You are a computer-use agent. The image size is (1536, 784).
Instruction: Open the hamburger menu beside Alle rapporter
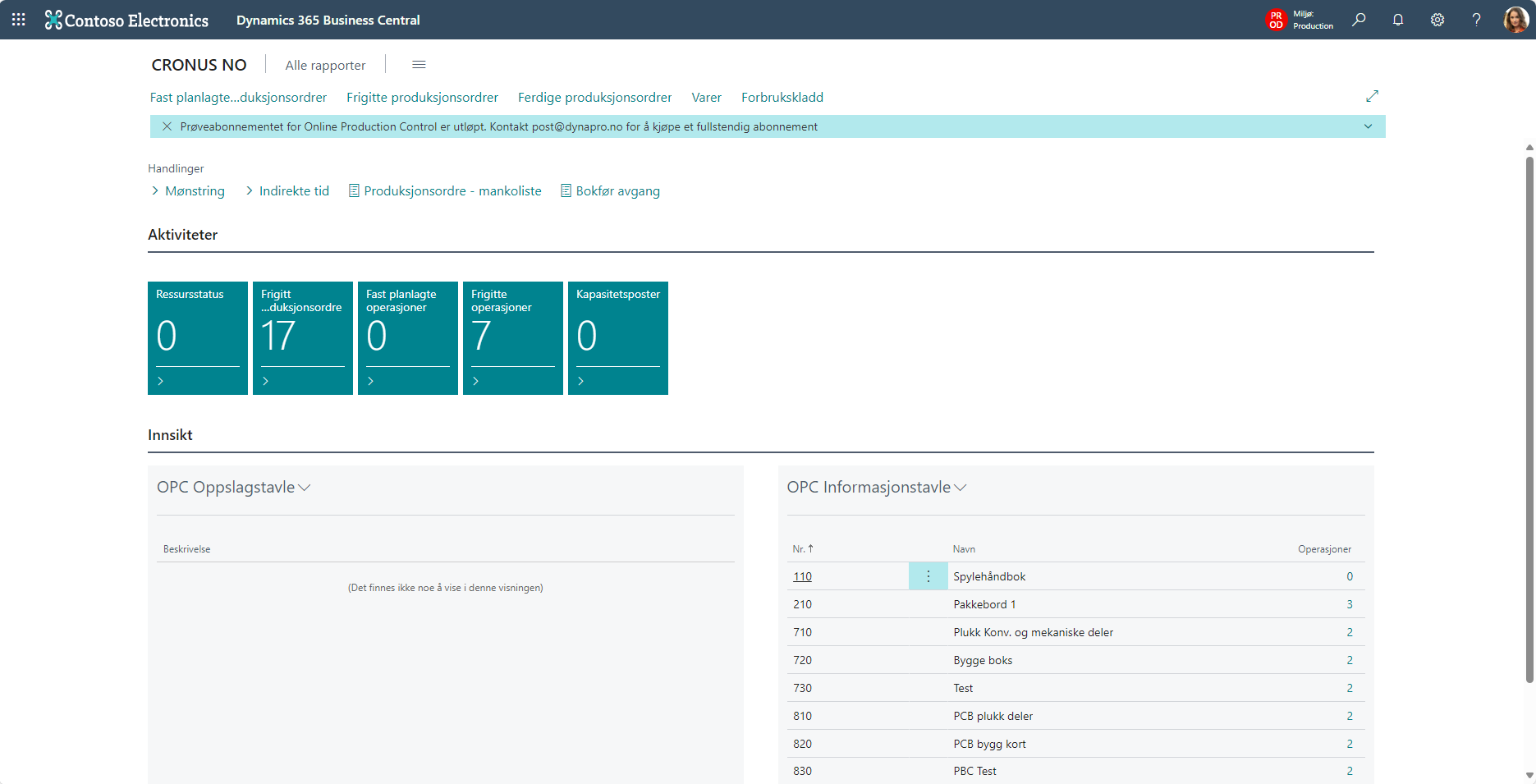click(x=419, y=65)
